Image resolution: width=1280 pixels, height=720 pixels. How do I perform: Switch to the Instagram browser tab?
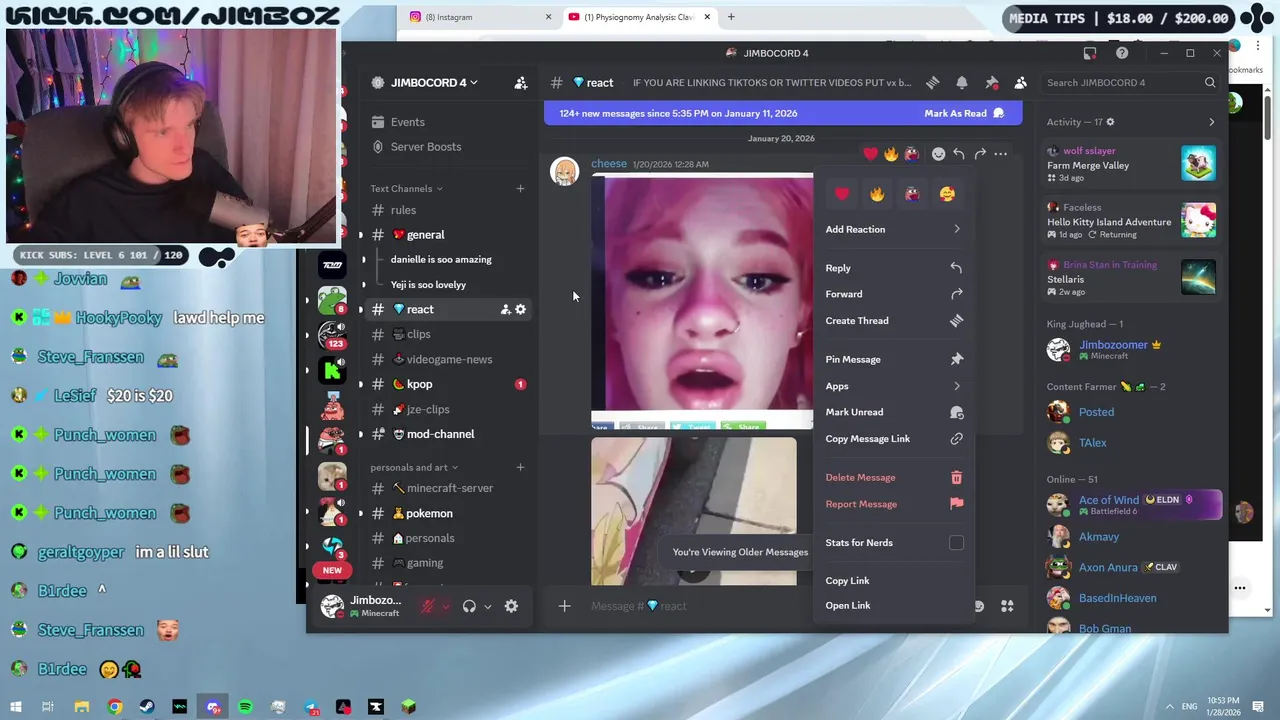[x=479, y=17]
